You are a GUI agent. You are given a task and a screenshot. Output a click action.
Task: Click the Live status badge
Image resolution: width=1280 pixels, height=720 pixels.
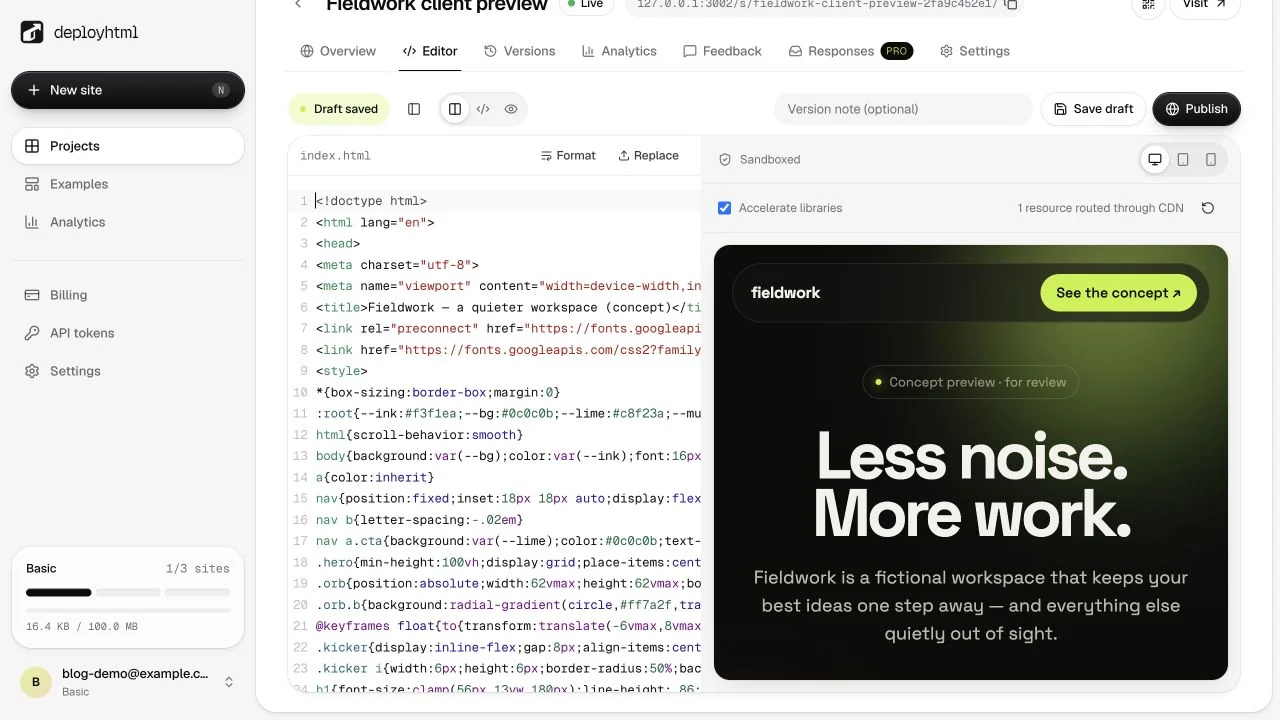point(585,5)
